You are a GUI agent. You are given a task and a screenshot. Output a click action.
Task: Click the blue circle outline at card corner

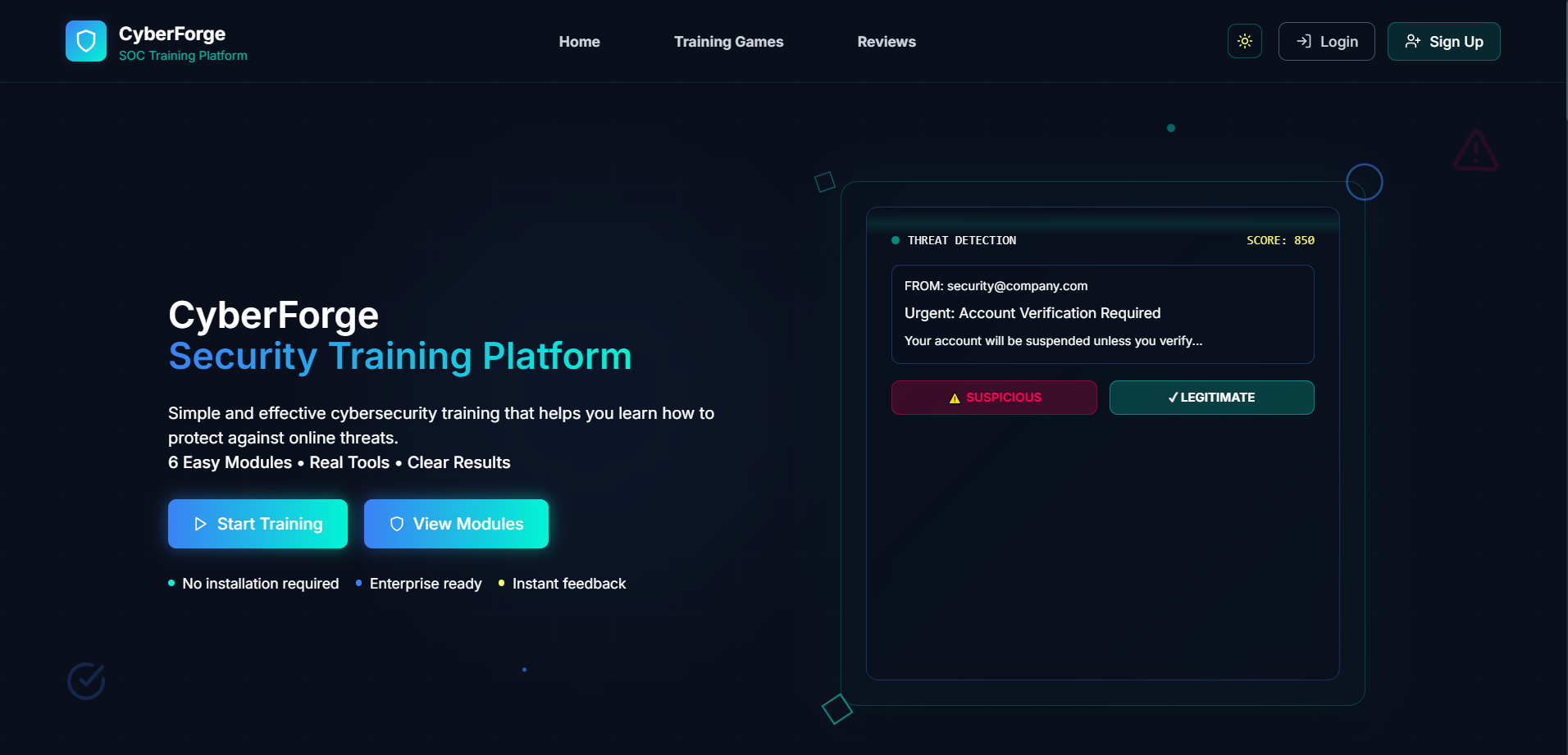click(x=1364, y=182)
